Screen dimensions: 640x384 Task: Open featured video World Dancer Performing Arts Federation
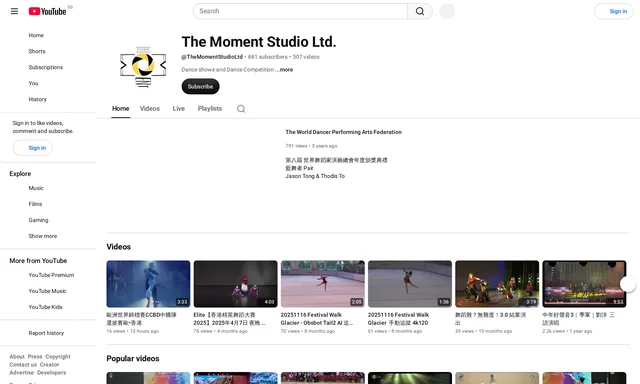(343, 132)
